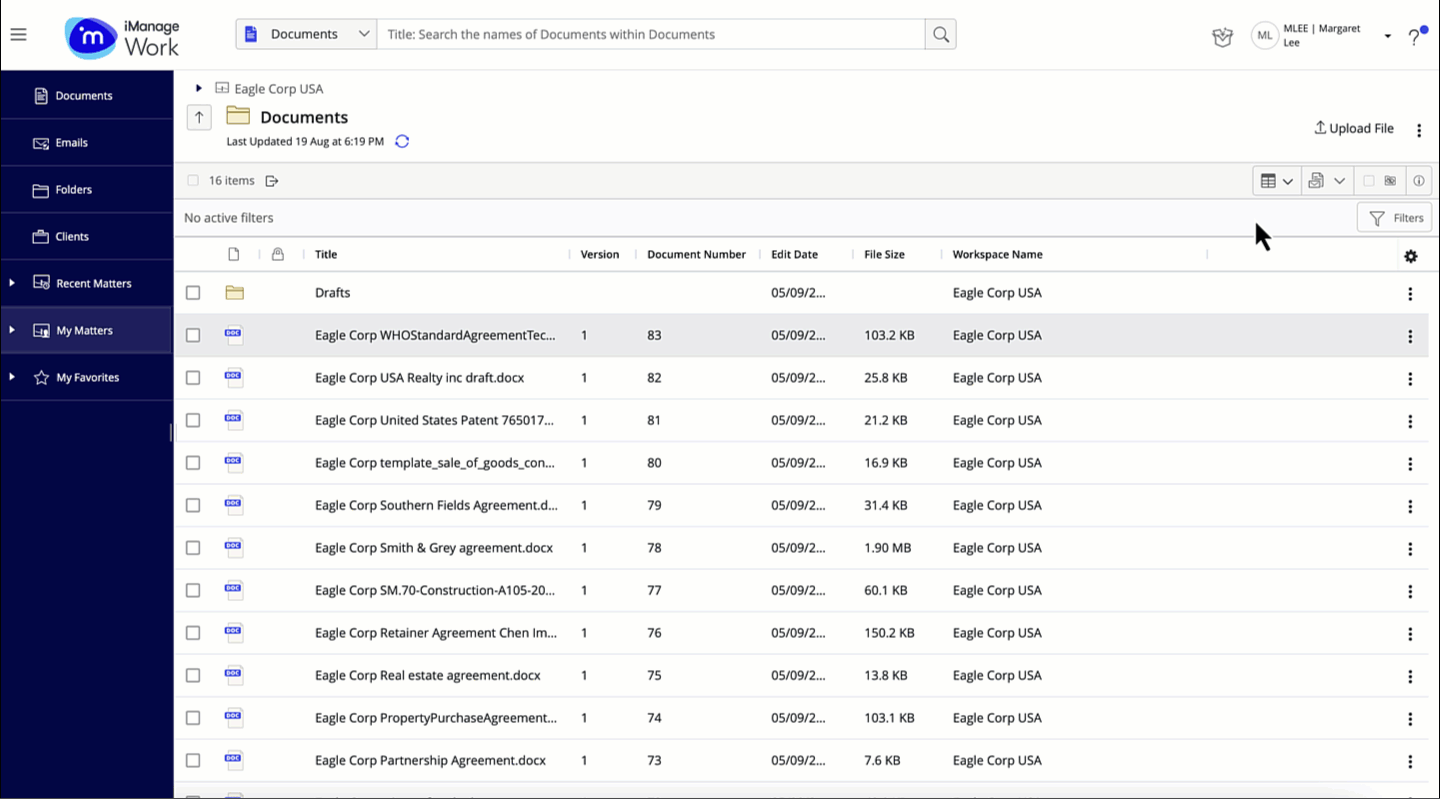Expand the Recent Matters tree item

pyautogui.click(x=11, y=283)
